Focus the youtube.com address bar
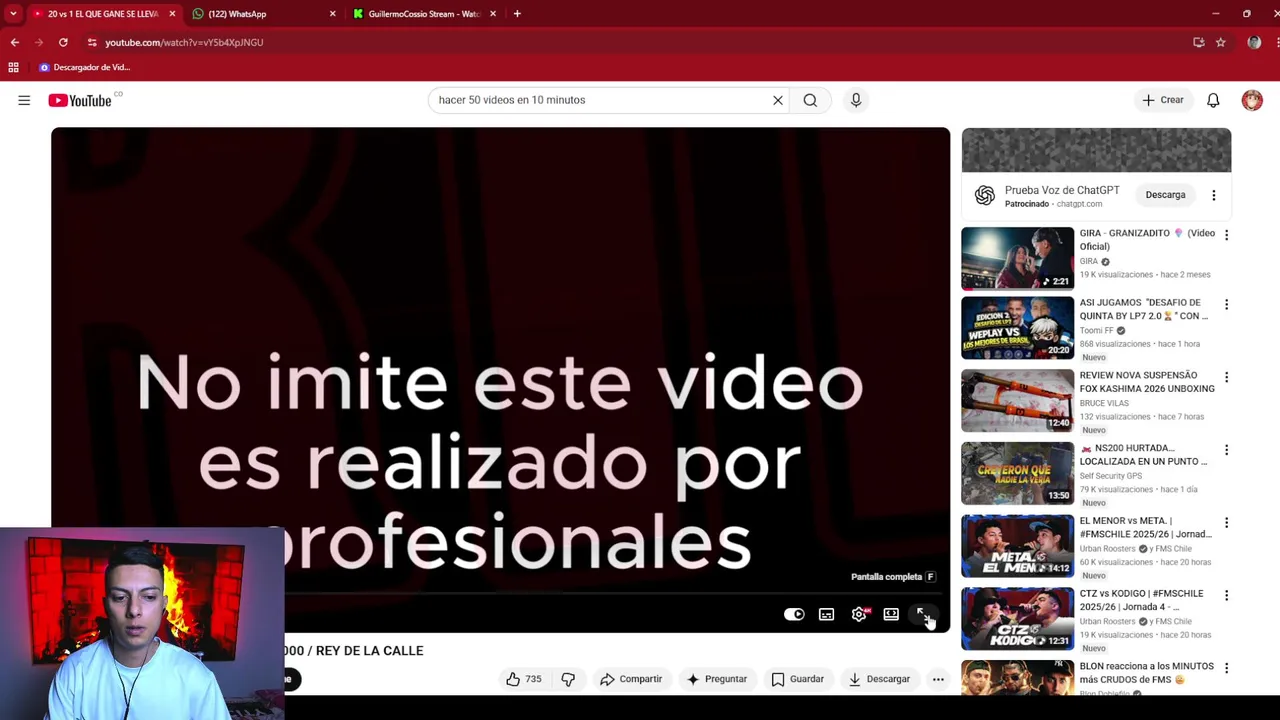This screenshot has width=1280, height=720. pos(640,42)
